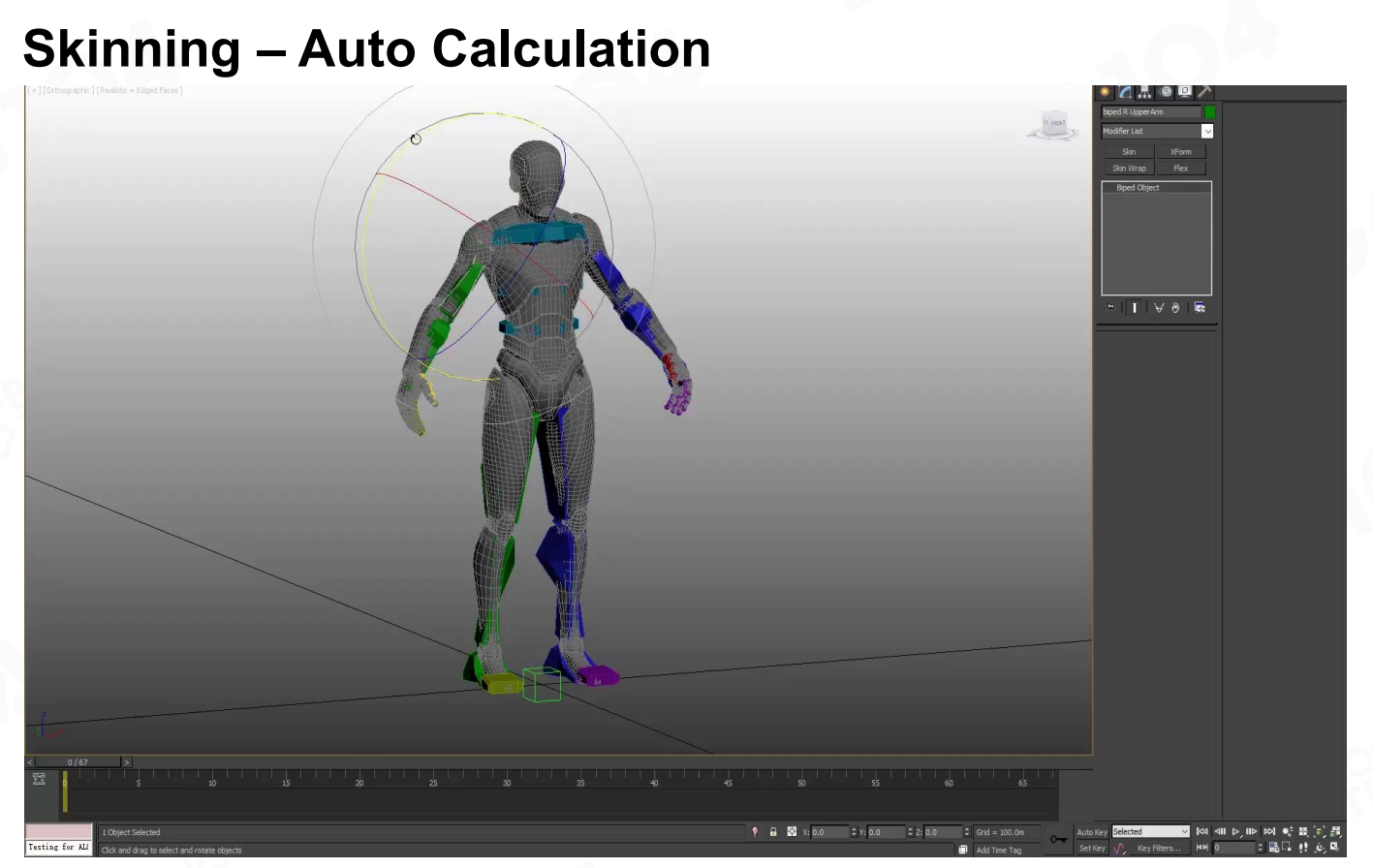This screenshot has height=868, width=1373.
Task: Switch to the Hierarchy panel tab
Action: point(1145,92)
